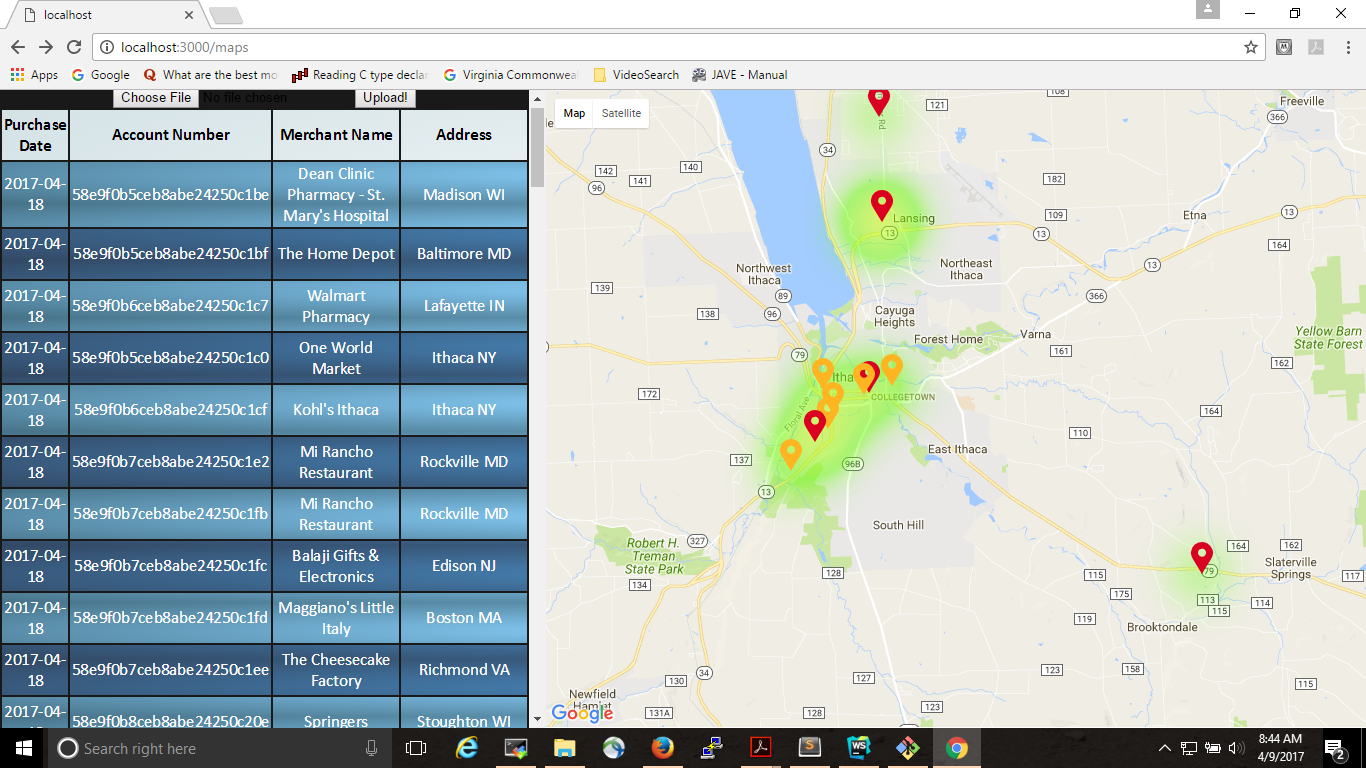1366x768 pixels.
Task: Click the 'Edison NJ' address cell
Action: click(464, 566)
